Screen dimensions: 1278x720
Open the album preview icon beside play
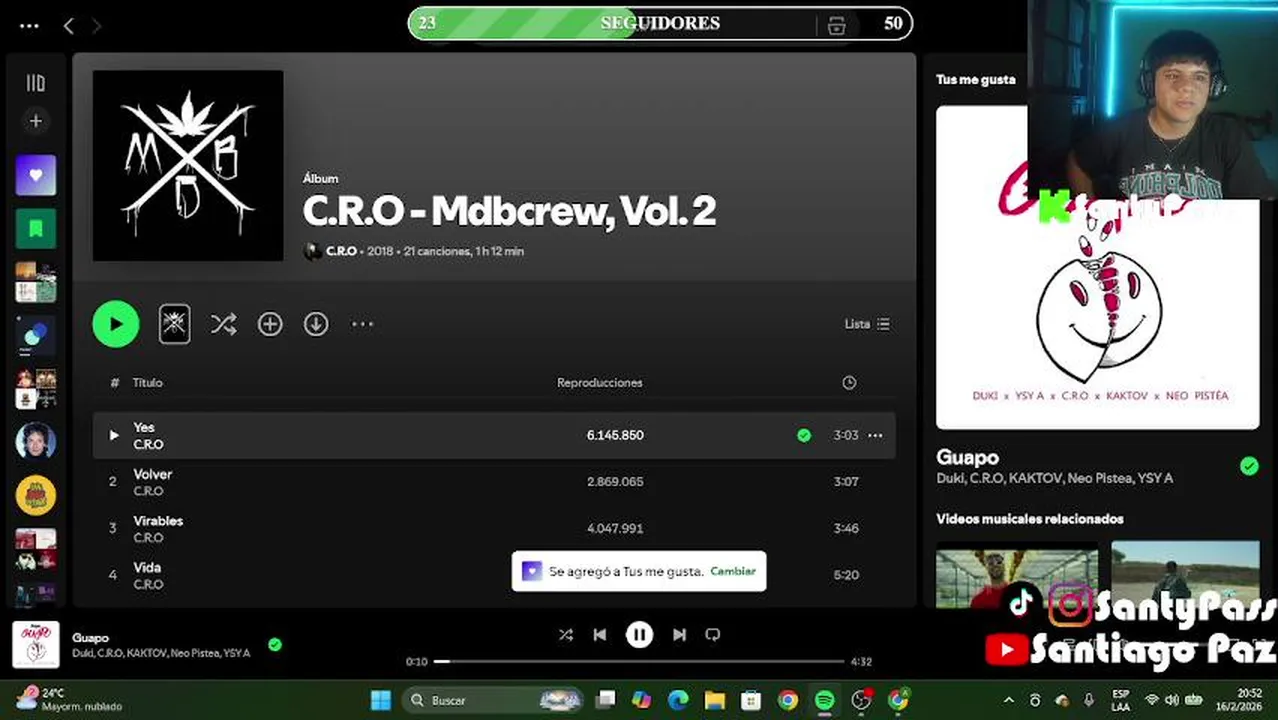tap(174, 324)
